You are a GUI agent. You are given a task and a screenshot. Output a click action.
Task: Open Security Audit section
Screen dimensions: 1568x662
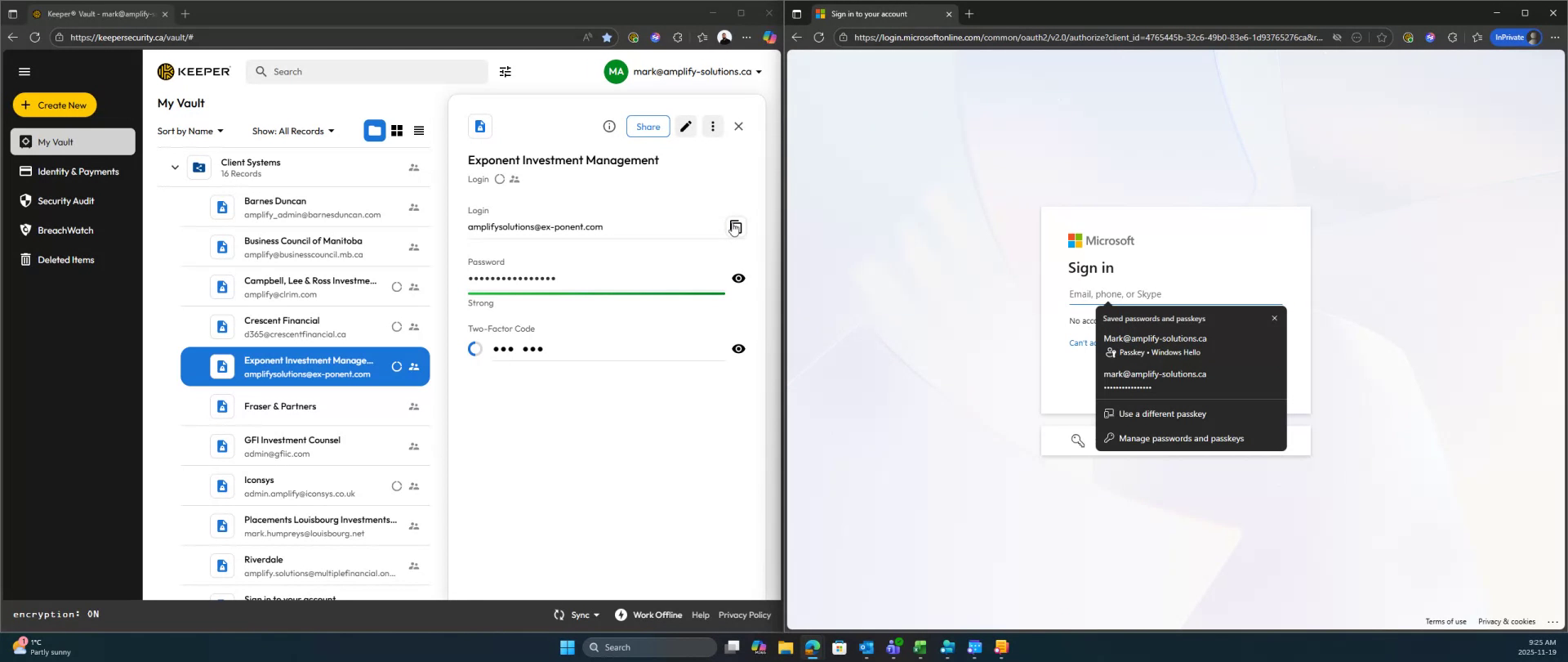click(x=73, y=201)
